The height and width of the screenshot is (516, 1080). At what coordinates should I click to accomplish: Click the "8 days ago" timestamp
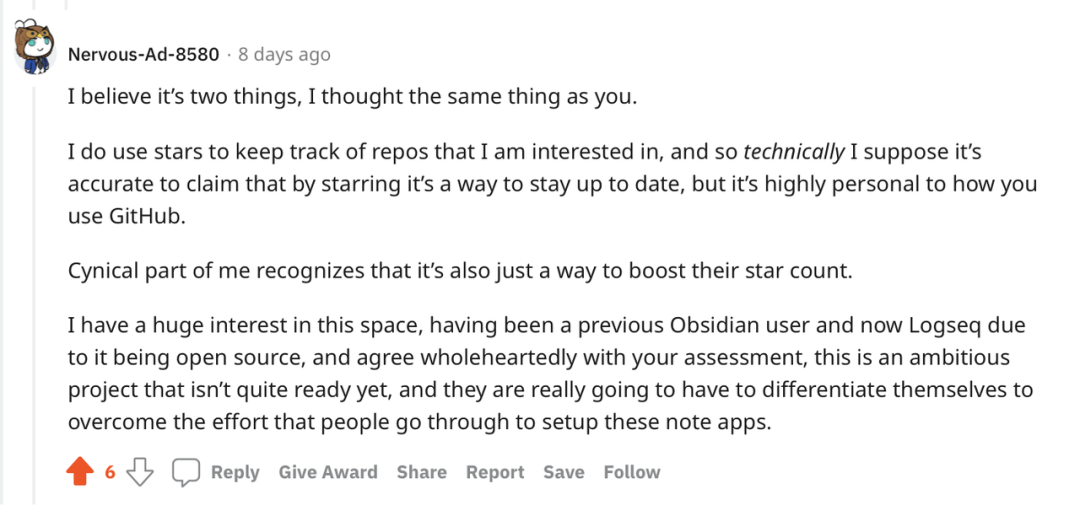point(284,54)
